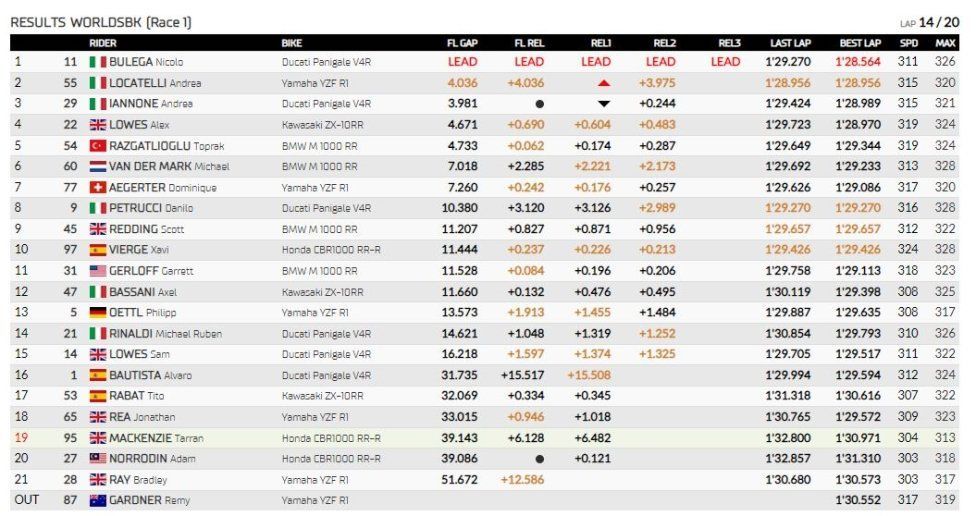Image resolution: width=976 pixels, height=516 pixels.
Task: Click the Spanish flag beside RABAT
Action: tap(98, 396)
